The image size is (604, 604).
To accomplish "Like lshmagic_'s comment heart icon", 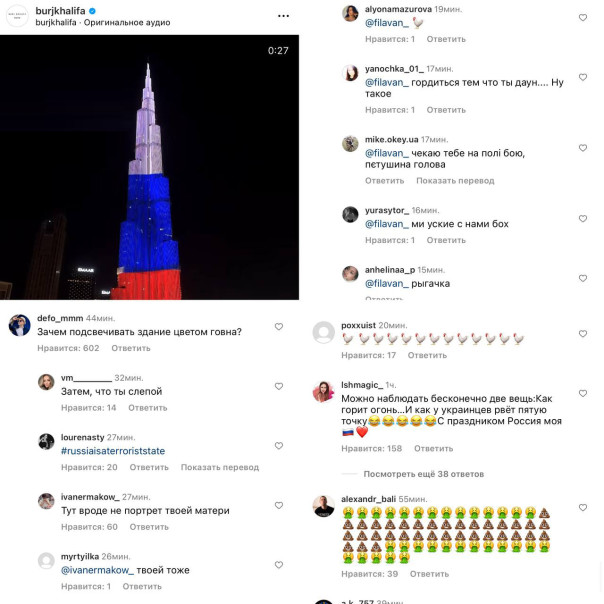I will tap(583, 393).
